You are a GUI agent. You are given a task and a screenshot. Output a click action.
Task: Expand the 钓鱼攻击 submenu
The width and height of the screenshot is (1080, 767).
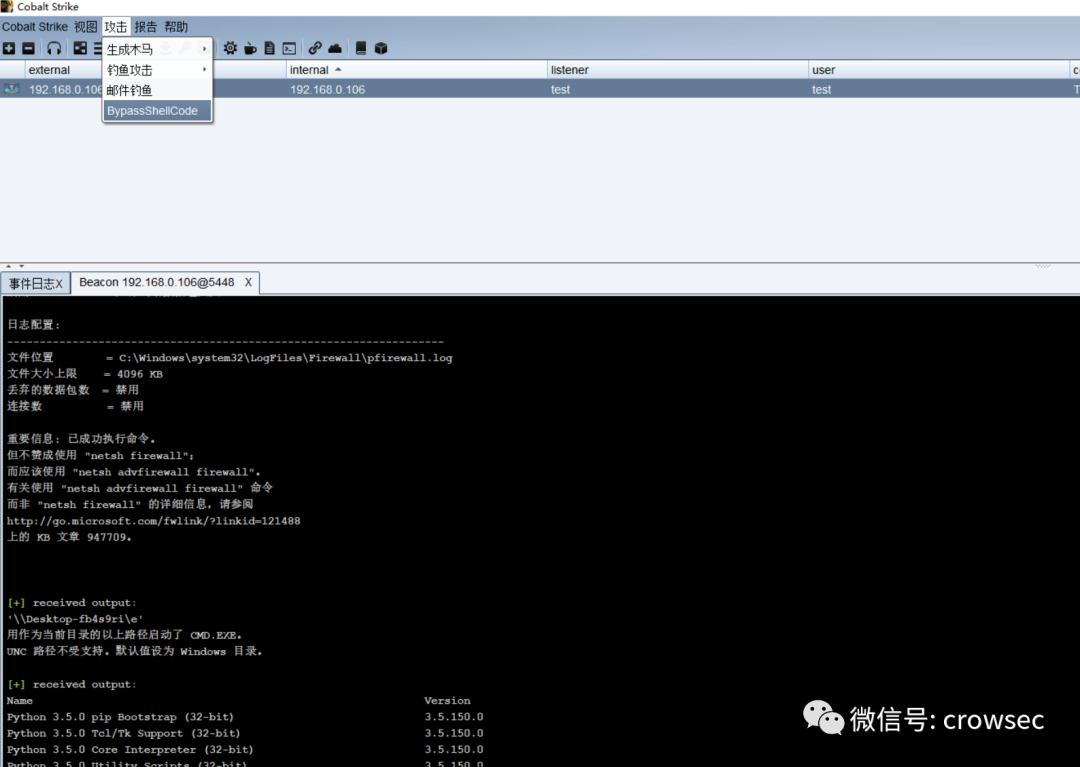pyautogui.click(x=128, y=70)
